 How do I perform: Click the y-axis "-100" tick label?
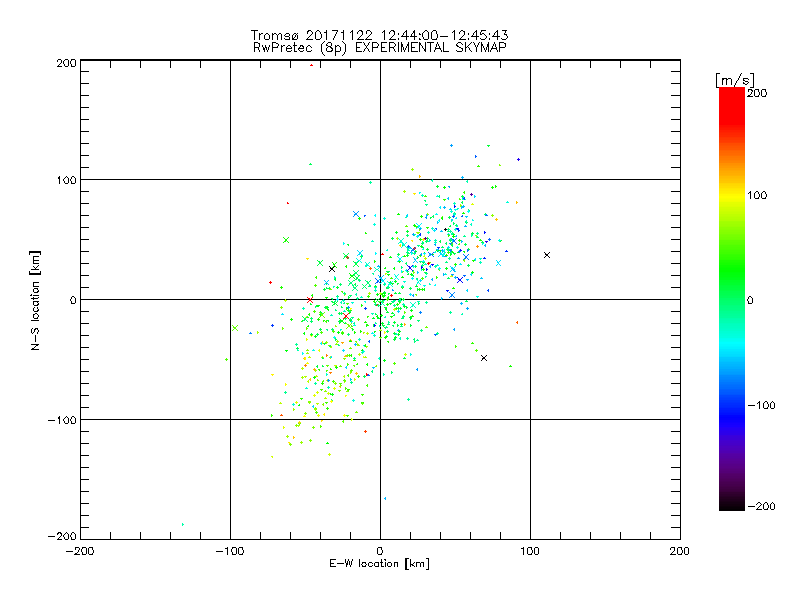(x=62, y=420)
